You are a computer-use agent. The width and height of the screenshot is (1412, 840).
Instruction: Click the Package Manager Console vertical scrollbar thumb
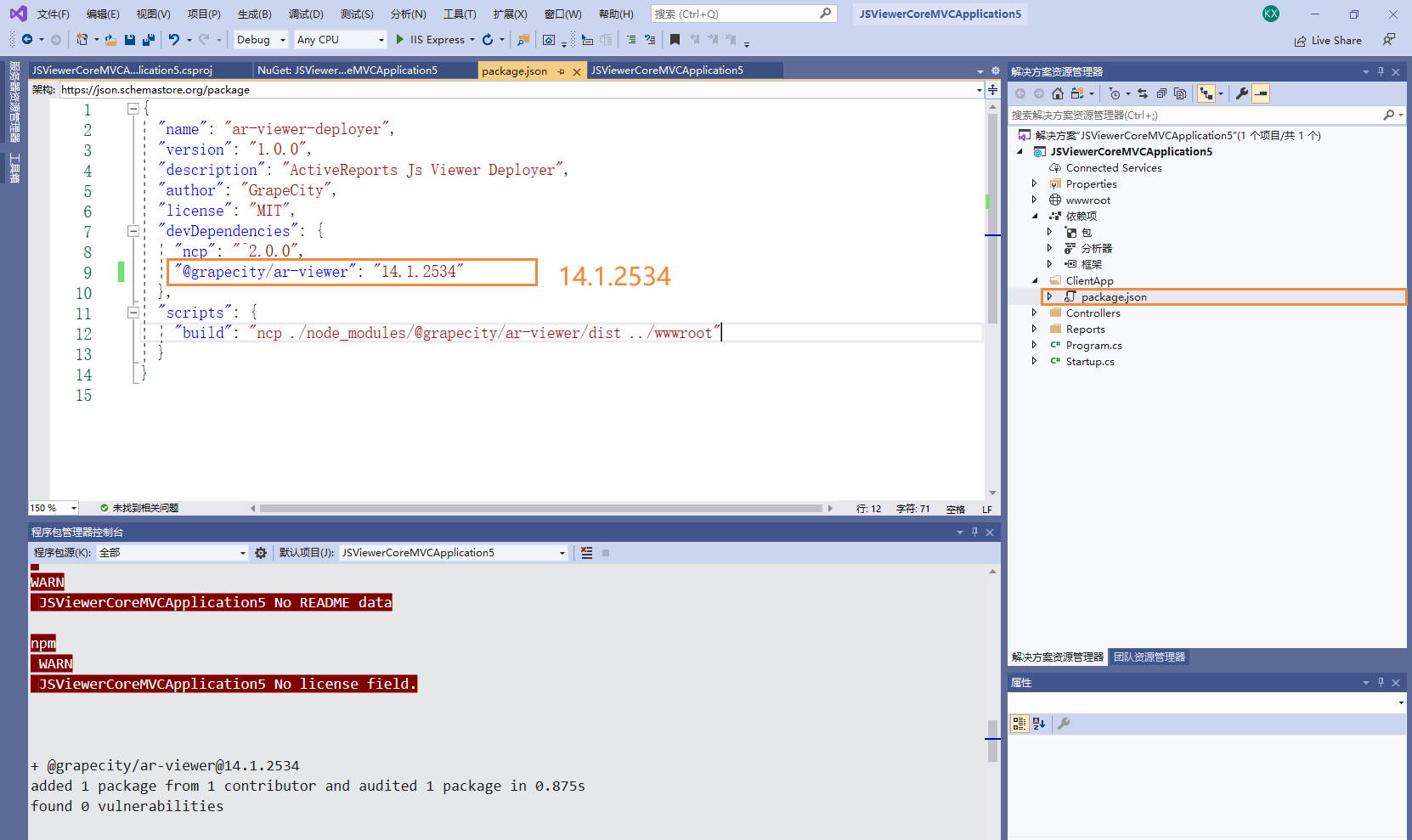[x=991, y=741]
